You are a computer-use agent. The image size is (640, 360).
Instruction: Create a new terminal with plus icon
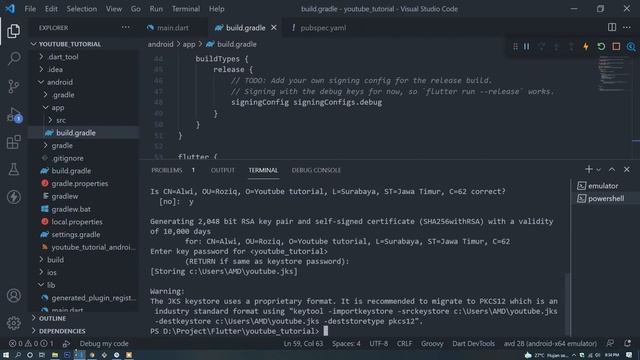(x=588, y=169)
